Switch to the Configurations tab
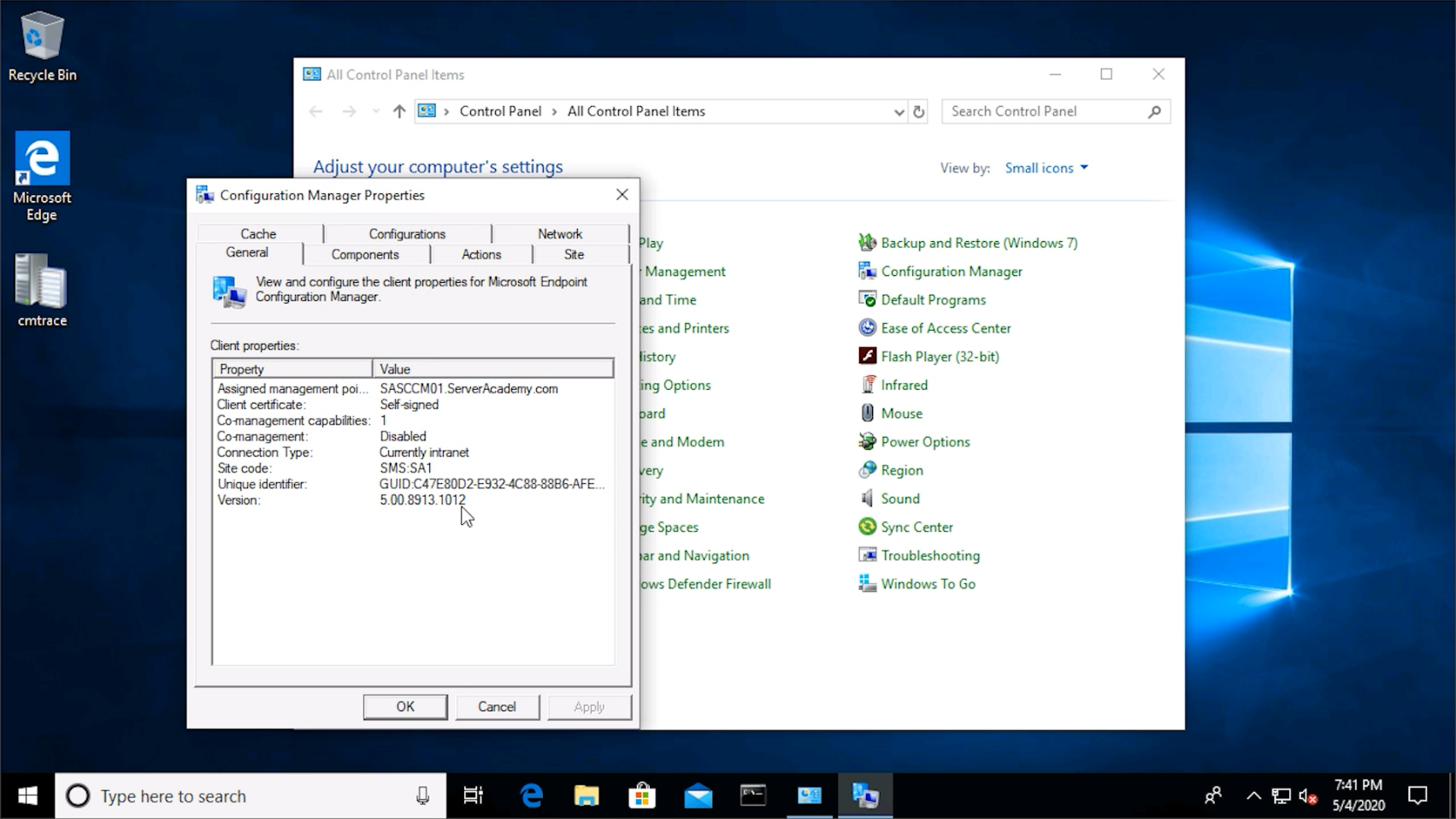1456x819 pixels. click(x=407, y=233)
